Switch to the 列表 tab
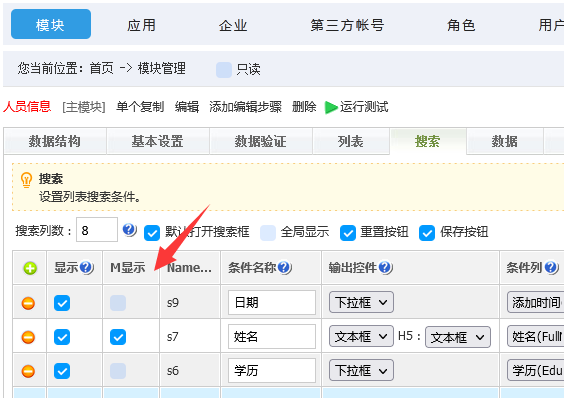 point(351,141)
